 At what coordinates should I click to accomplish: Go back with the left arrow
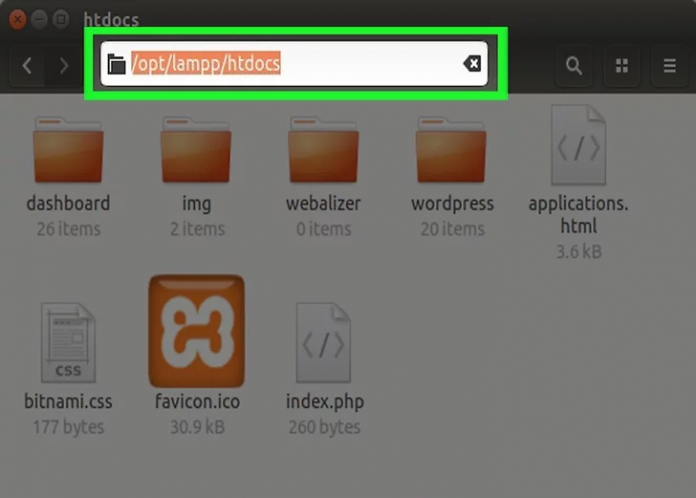27,66
